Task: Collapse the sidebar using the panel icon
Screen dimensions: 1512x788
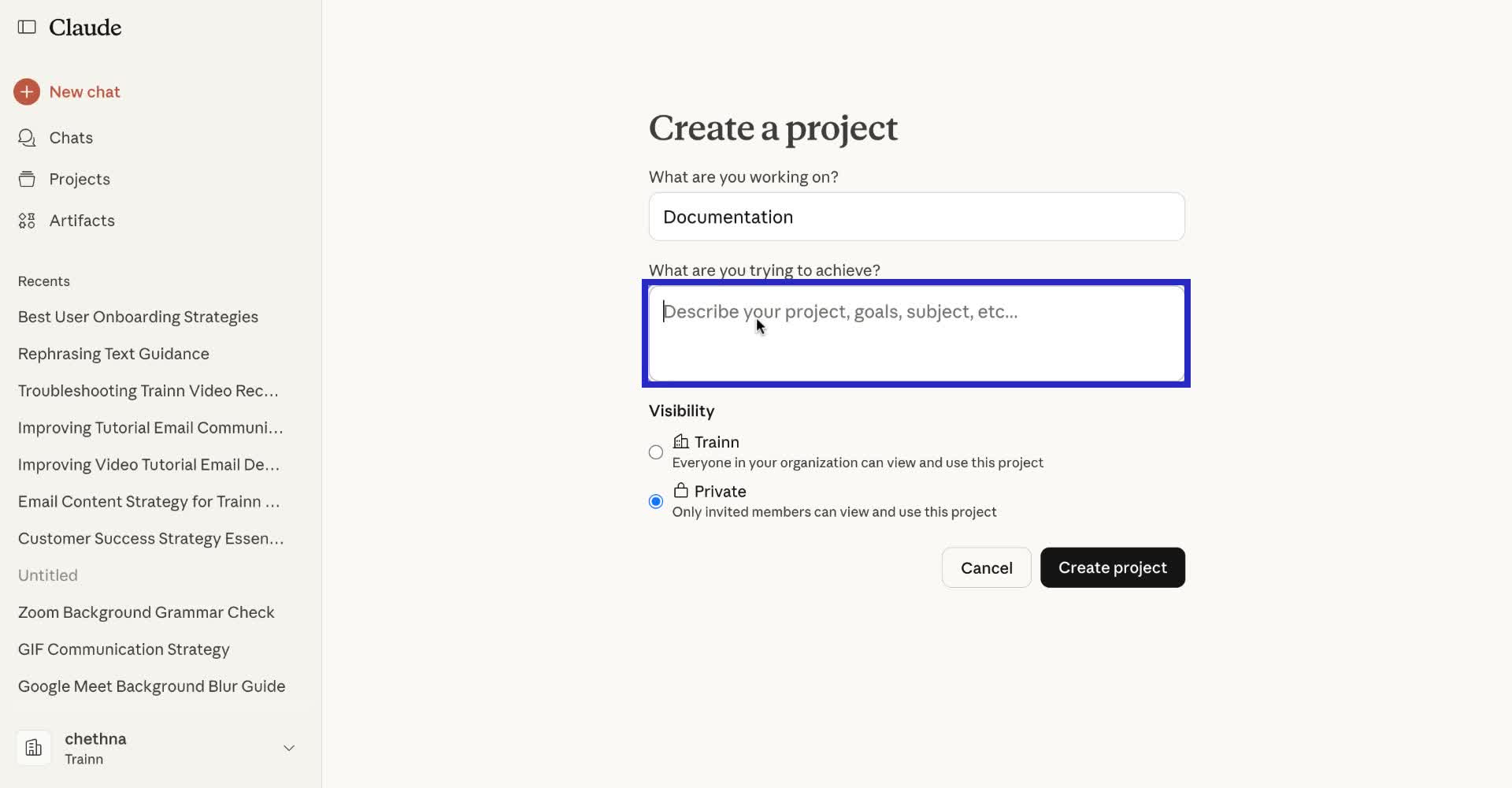Action: (x=26, y=27)
